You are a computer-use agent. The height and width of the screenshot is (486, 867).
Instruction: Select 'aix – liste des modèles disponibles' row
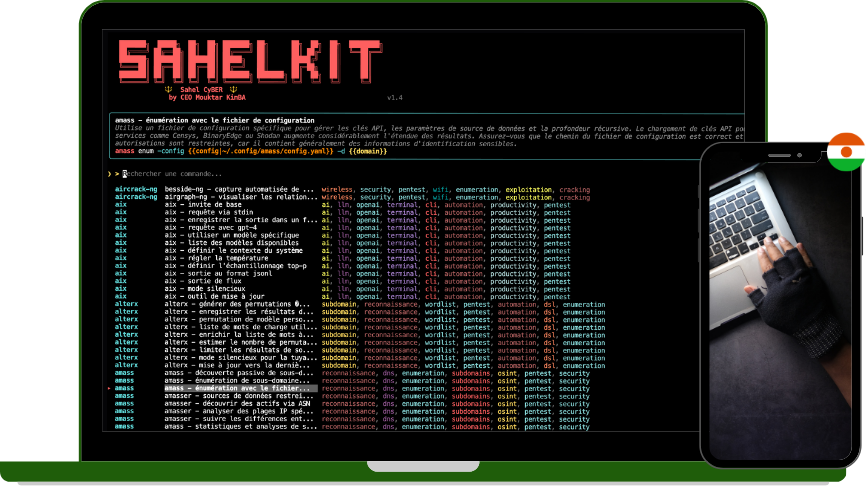click(342, 243)
